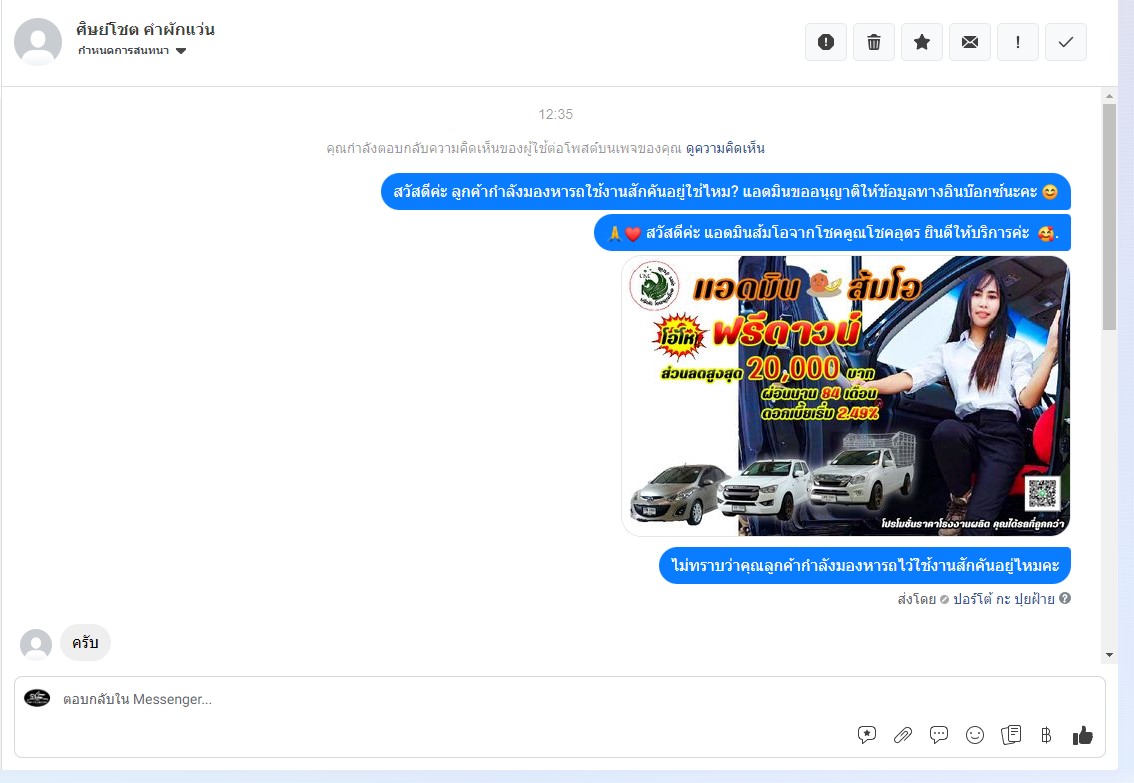This screenshot has width=1134, height=783.
Task: Mark conversation as done with checkmark
Action: pyautogui.click(x=1065, y=42)
